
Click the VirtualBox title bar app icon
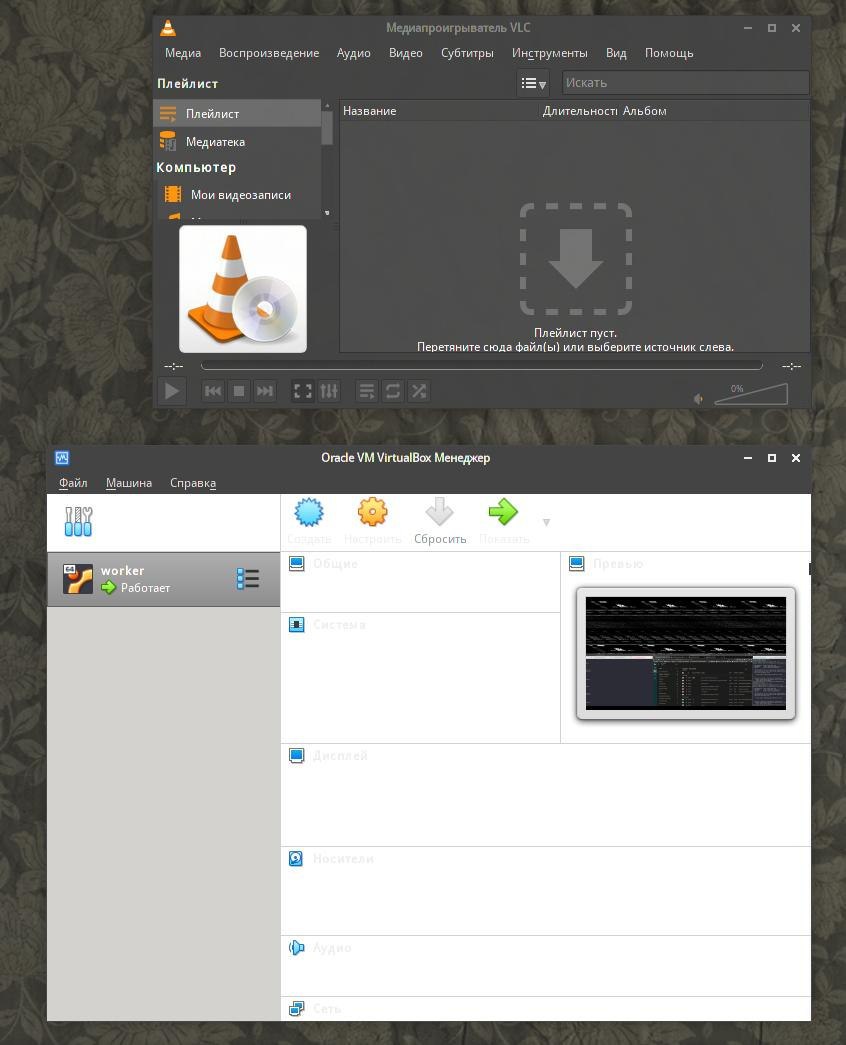pyautogui.click(x=62, y=458)
